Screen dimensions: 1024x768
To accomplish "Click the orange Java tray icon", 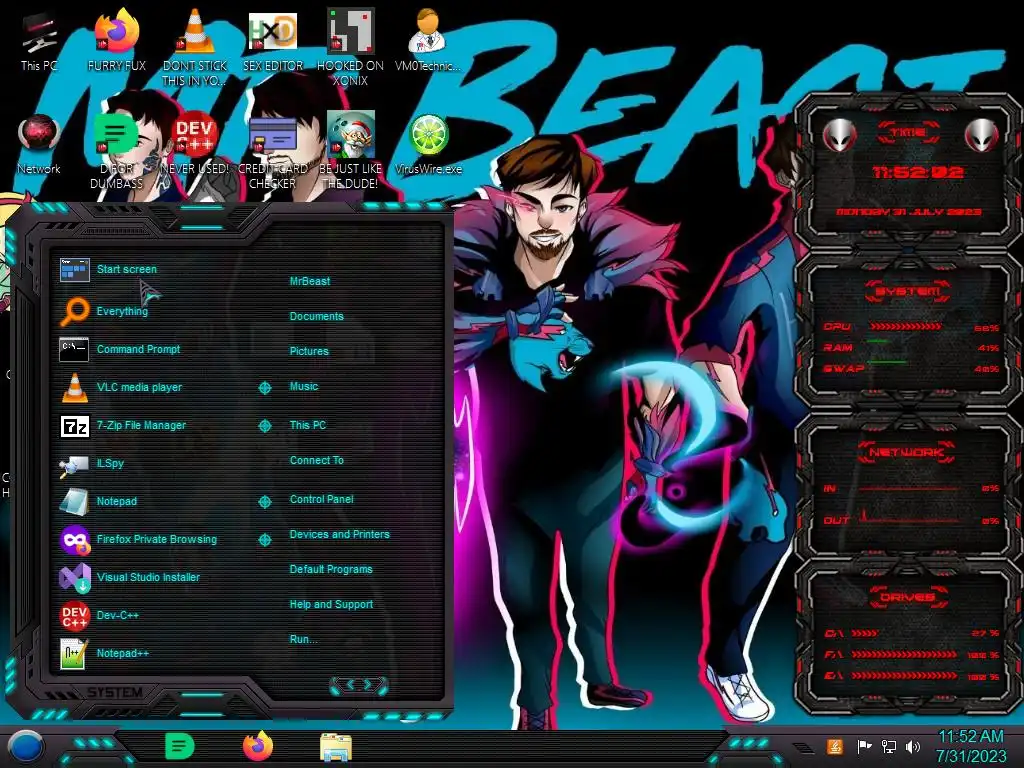I will tap(835, 746).
